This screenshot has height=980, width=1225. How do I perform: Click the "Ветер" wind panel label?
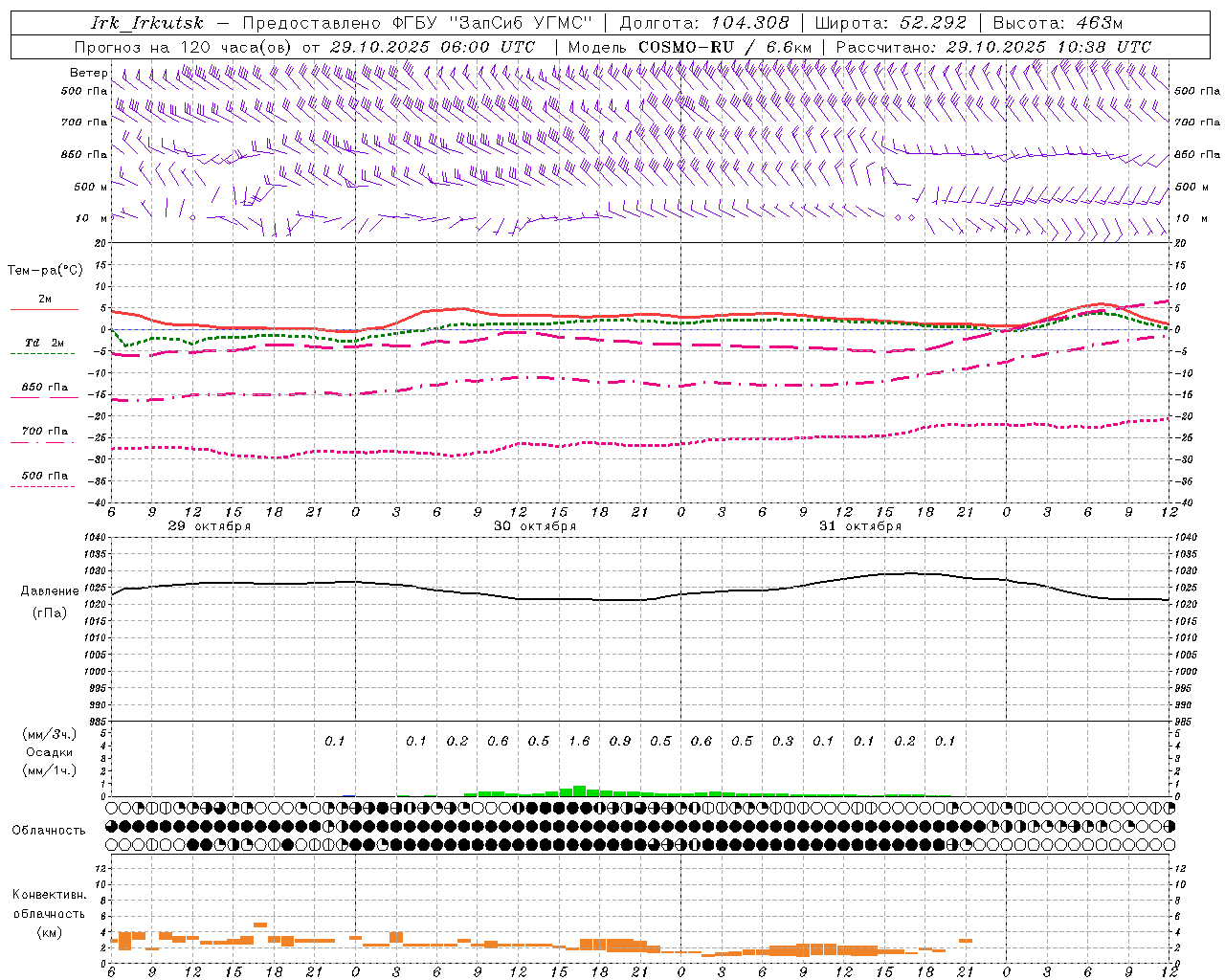click(x=88, y=73)
